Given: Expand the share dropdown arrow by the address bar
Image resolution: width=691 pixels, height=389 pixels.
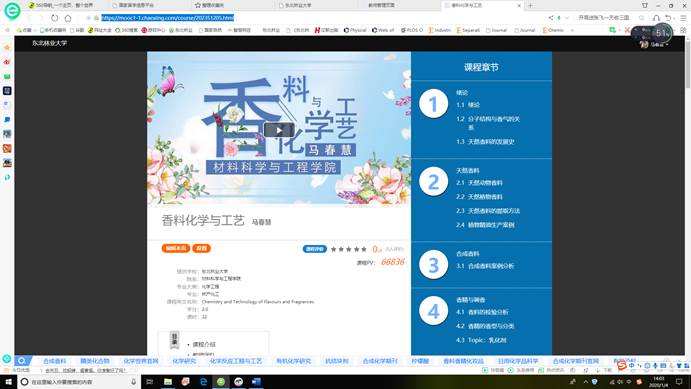Looking at the screenshot, I should 567,18.
